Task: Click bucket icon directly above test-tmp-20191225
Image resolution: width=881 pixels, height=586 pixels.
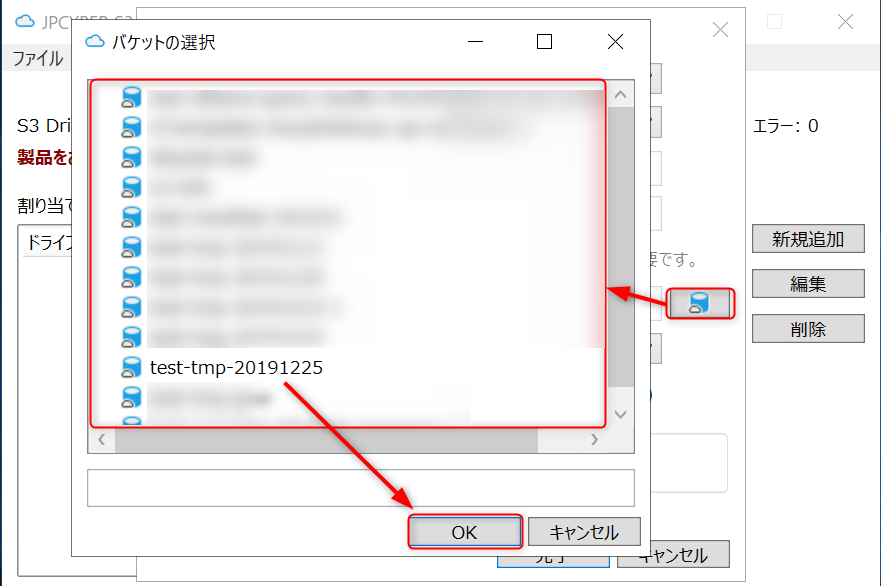Action: click(131, 337)
